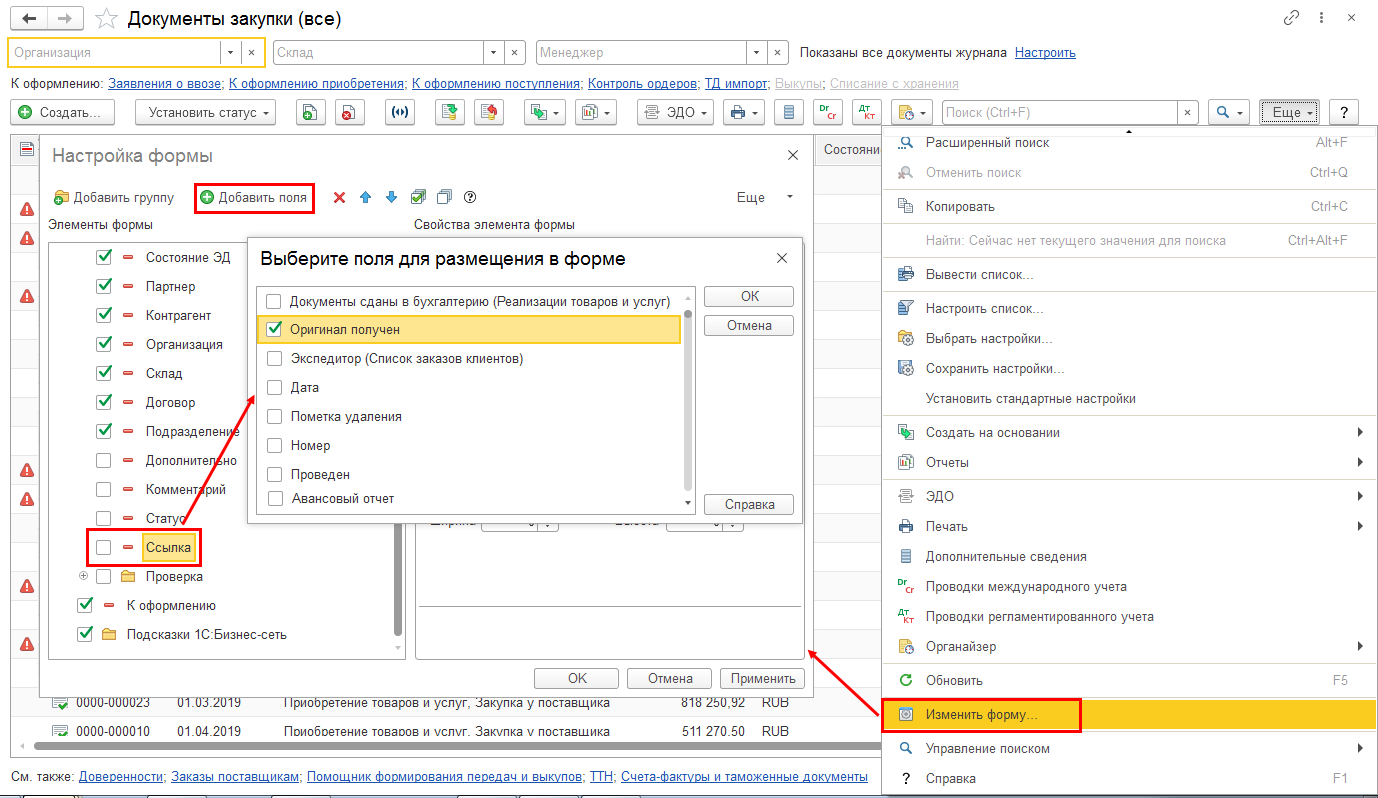Show Дт/Кт regulated accounting entries from toolbar
The height and width of the screenshot is (798, 1378).
(866, 113)
